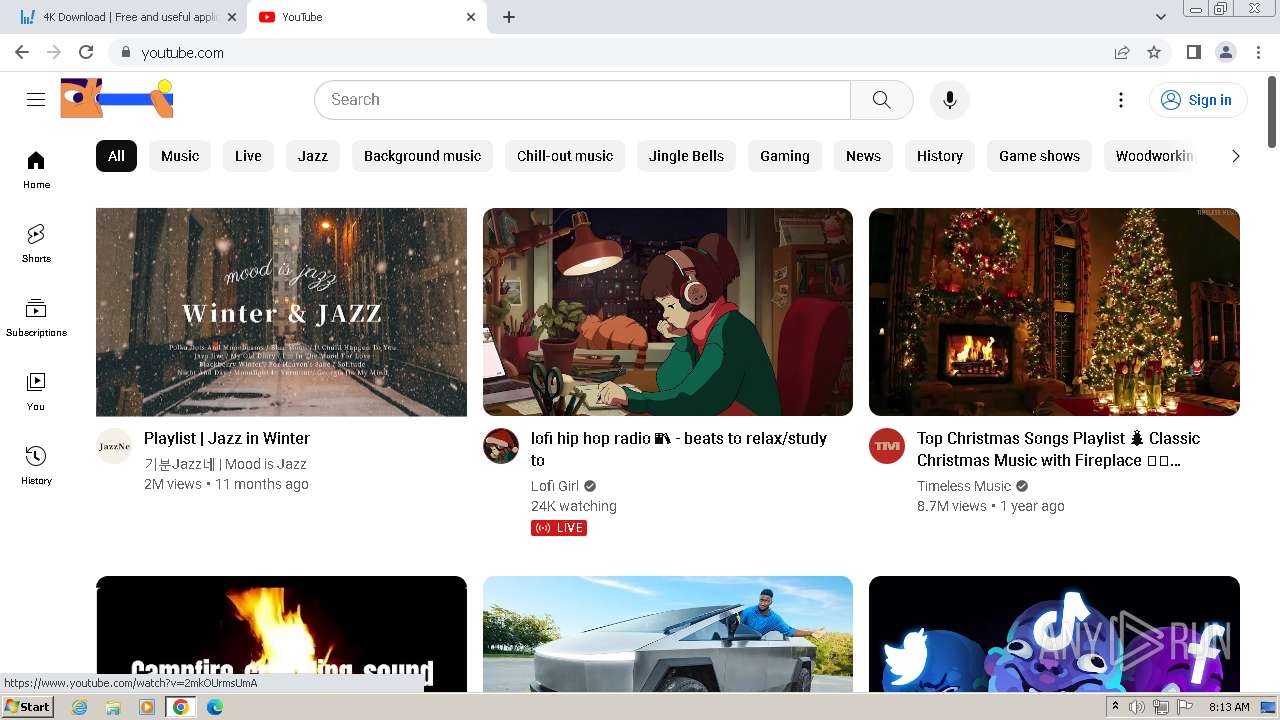Open the YouTube hamburger guide menu
1280x720 pixels.
pyautogui.click(x=36, y=99)
